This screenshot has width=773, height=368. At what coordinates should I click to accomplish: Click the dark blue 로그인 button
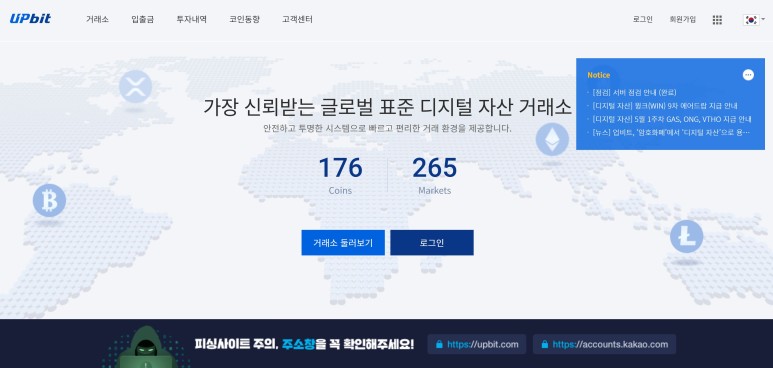coord(432,243)
